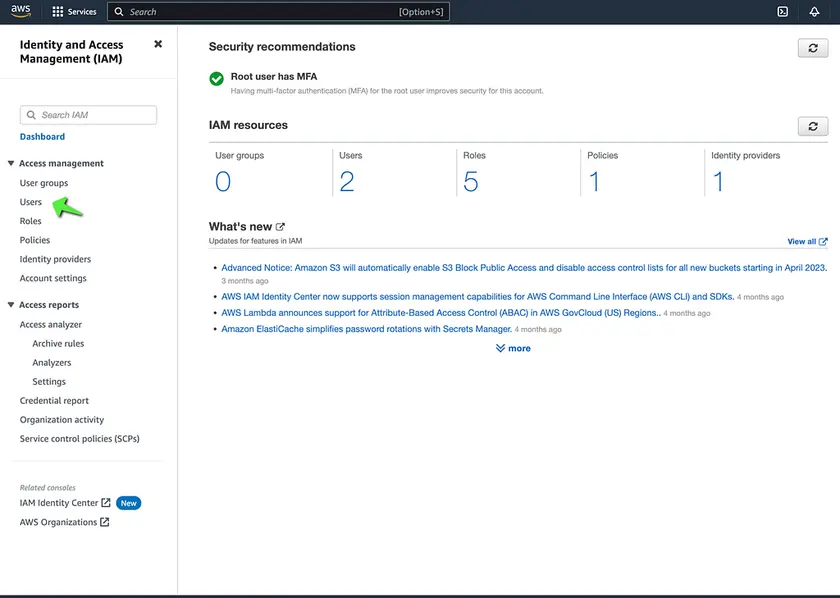The width and height of the screenshot is (840, 598).
Task: Open IAM Identity Center session management article
Action: [477, 297]
